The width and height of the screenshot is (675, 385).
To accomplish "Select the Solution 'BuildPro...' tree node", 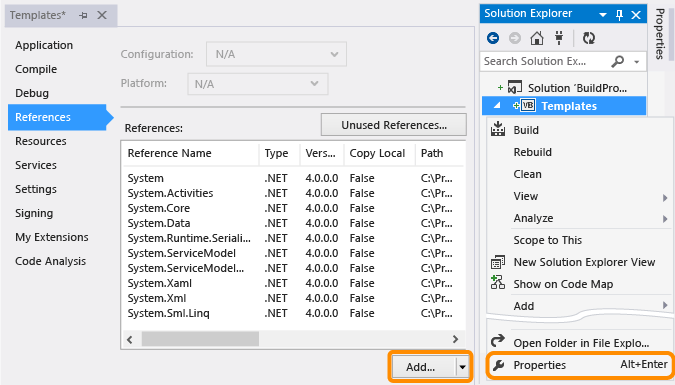I will click(x=577, y=88).
